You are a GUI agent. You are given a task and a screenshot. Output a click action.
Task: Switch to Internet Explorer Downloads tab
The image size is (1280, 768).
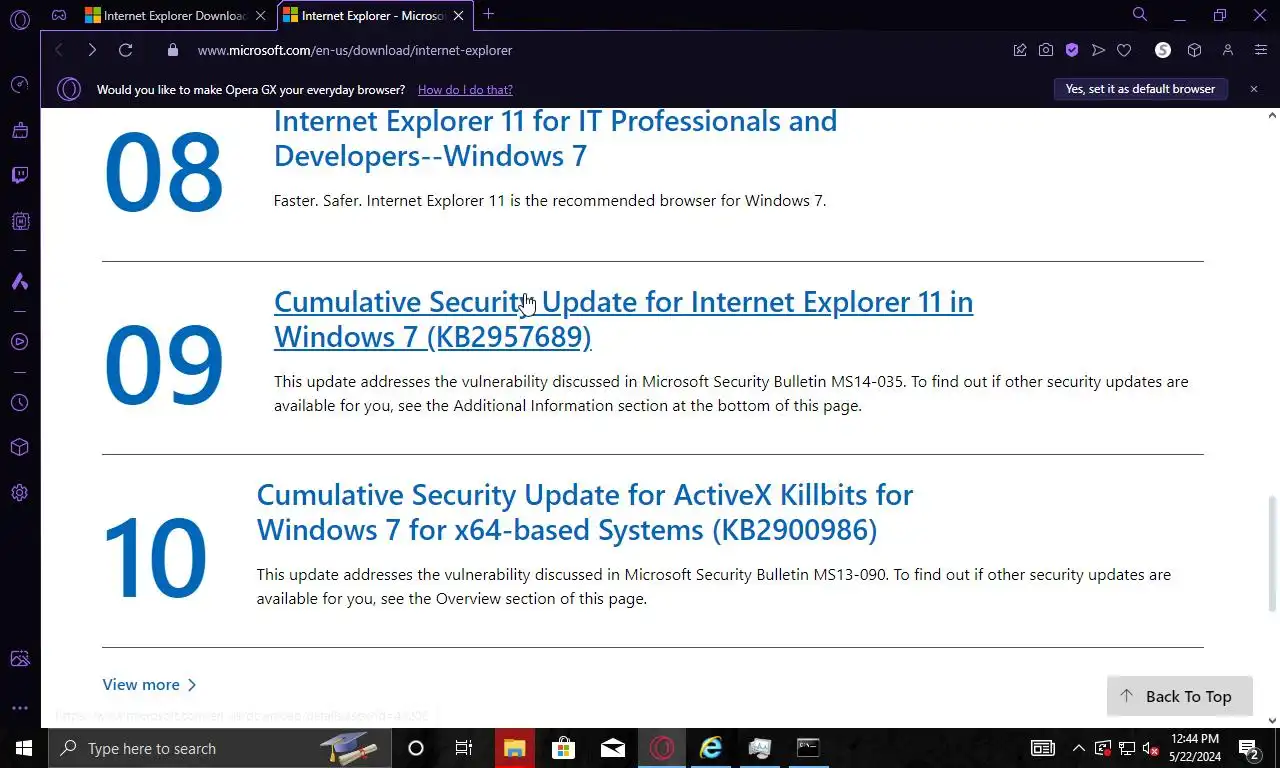(177, 15)
